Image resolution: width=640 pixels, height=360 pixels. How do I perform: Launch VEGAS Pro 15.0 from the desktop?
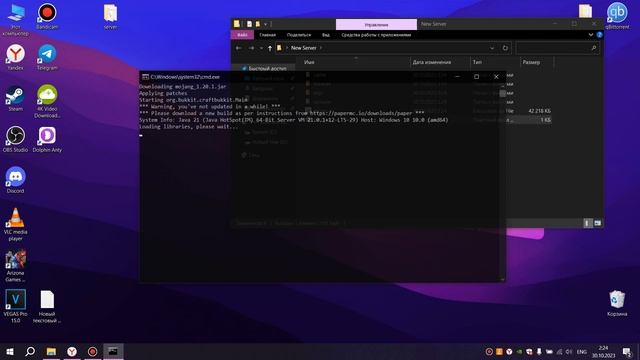pos(16,306)
